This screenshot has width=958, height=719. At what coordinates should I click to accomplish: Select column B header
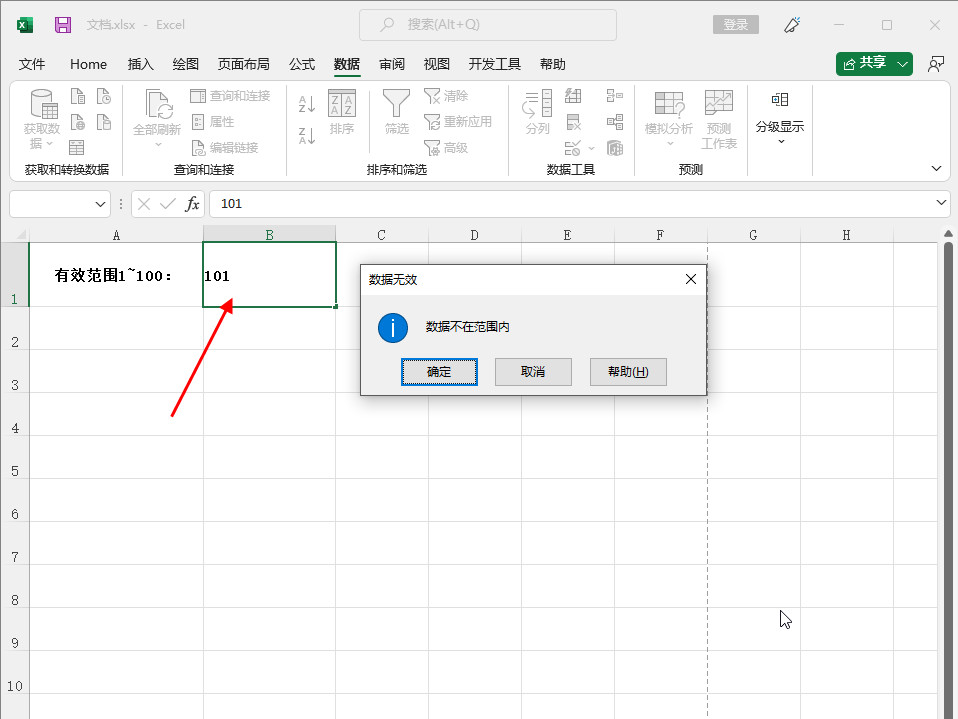(x=269, y=235)
